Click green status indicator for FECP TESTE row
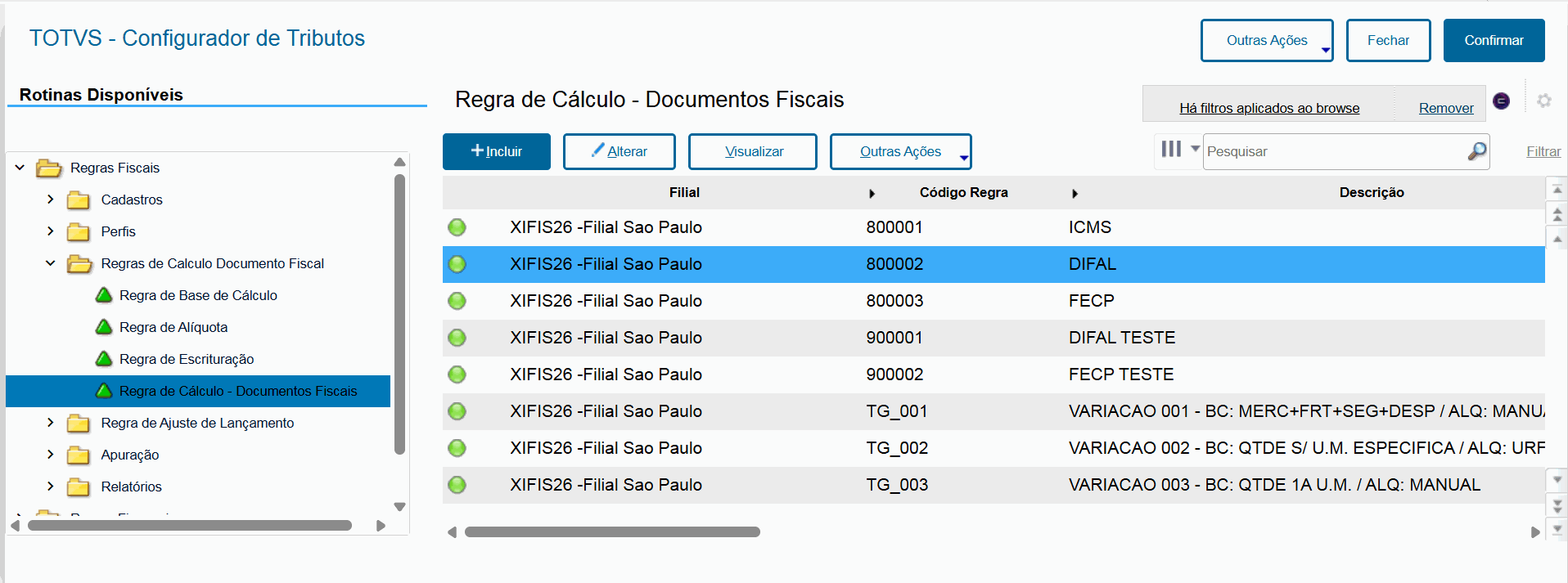 (457, 374)
